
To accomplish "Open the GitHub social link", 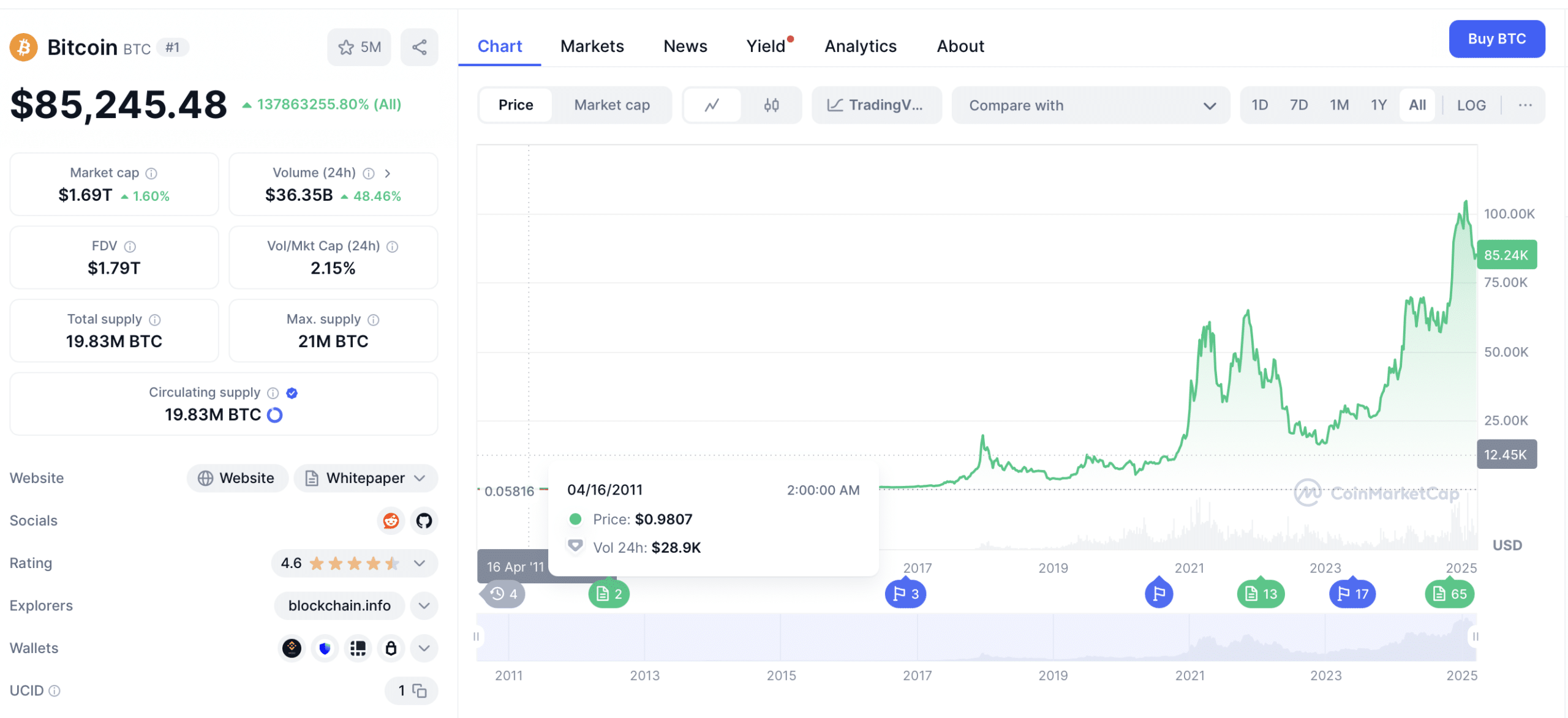I will 424,521.
